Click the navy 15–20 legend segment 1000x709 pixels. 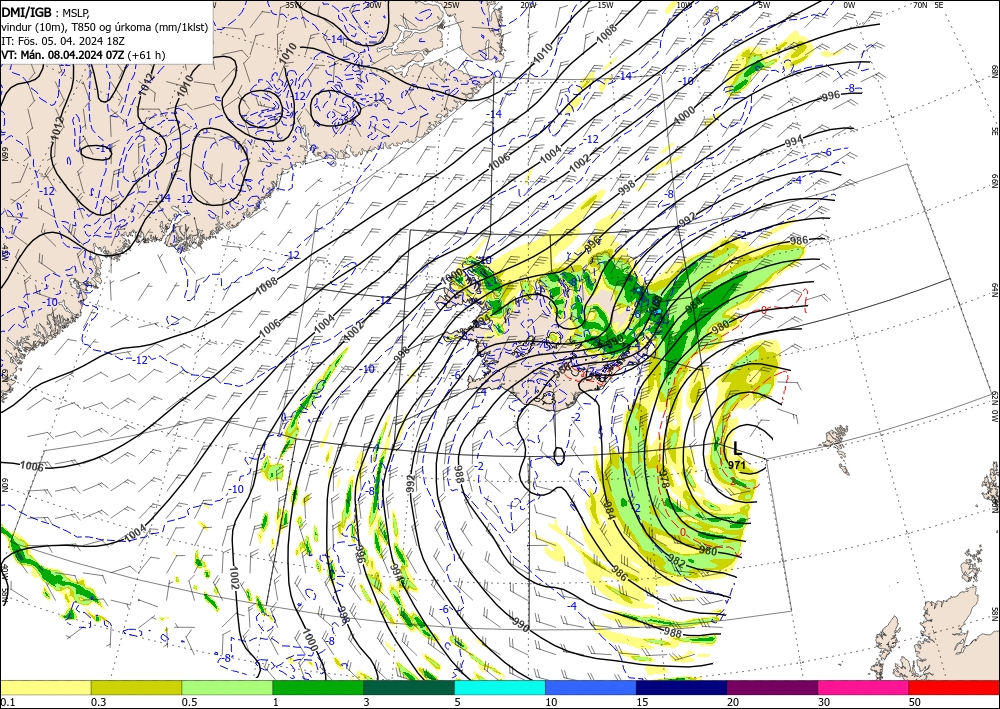682,687
